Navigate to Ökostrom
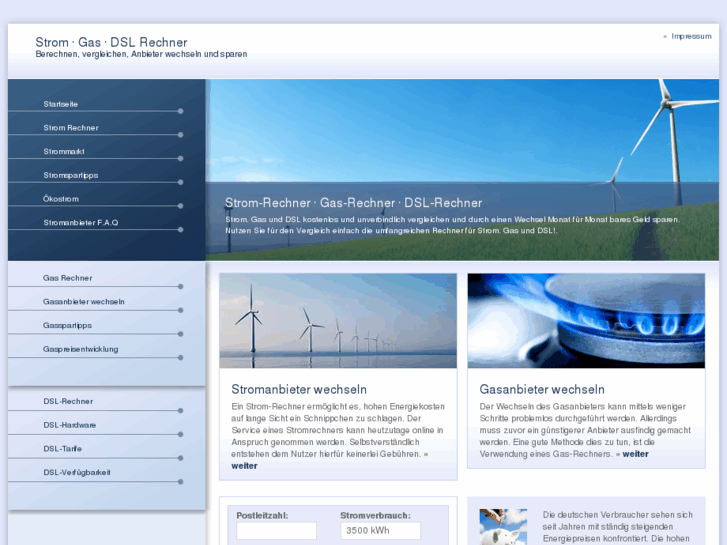The height and width of the screenshot is (545, 727). pyautogui.click(x=61, y=199)
